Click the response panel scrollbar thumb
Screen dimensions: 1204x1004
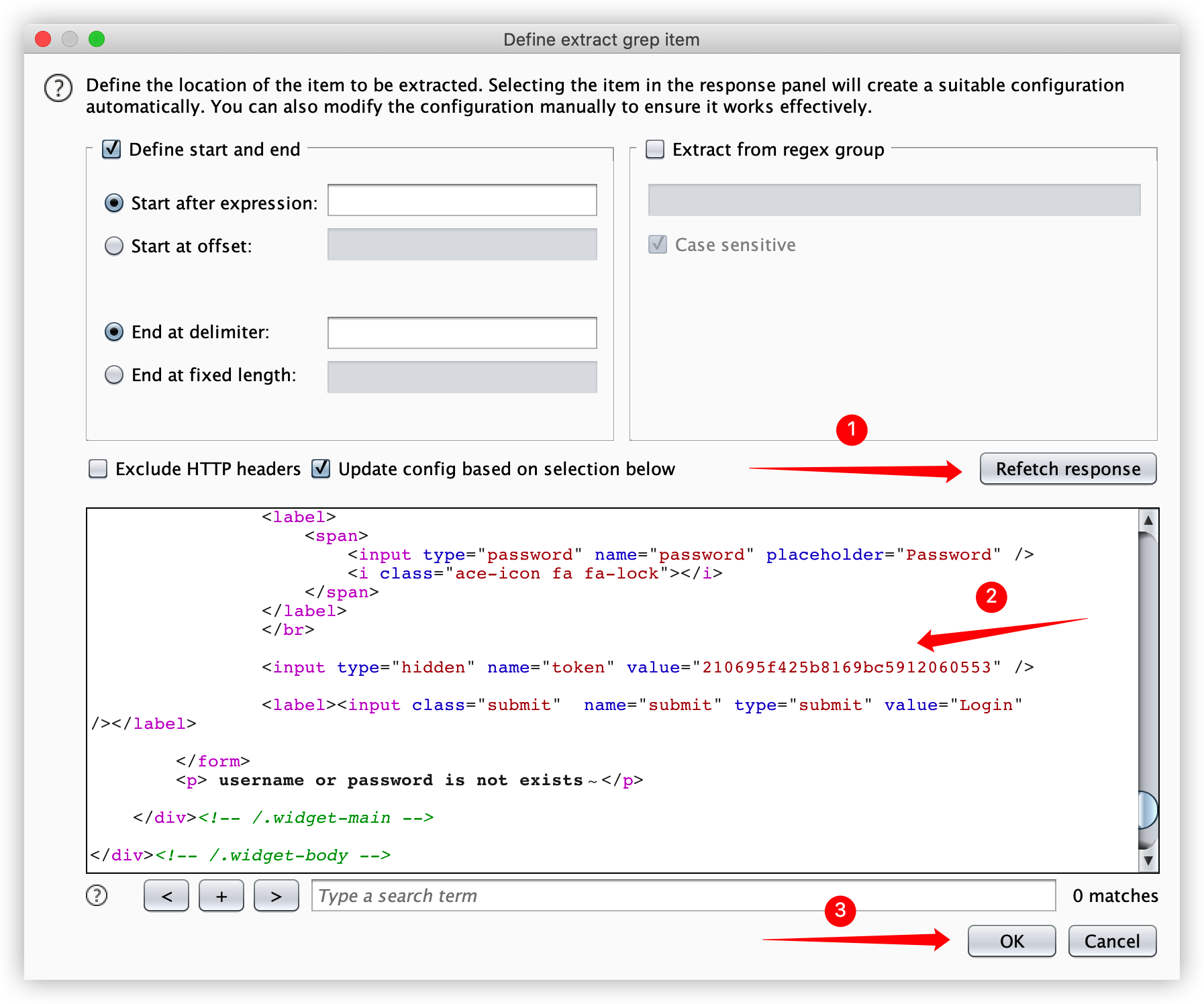click(x=1148, y=809)
